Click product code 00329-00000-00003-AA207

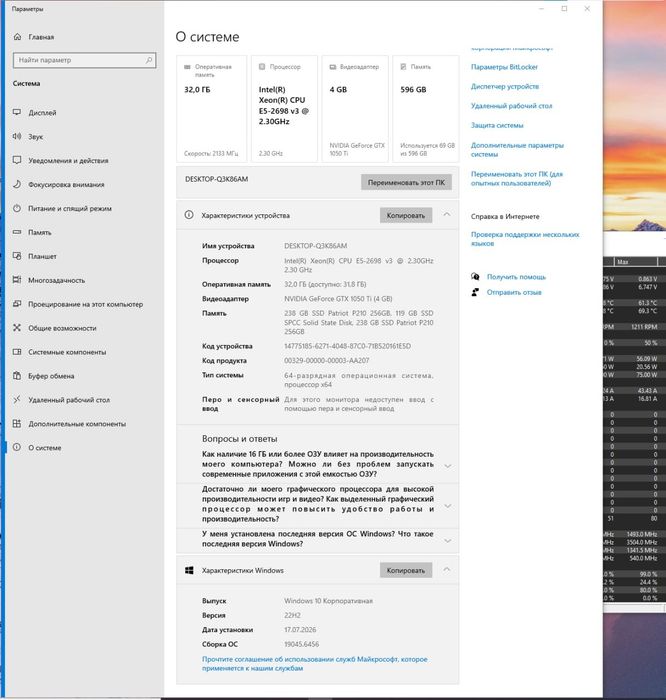[x=327, y=360]
